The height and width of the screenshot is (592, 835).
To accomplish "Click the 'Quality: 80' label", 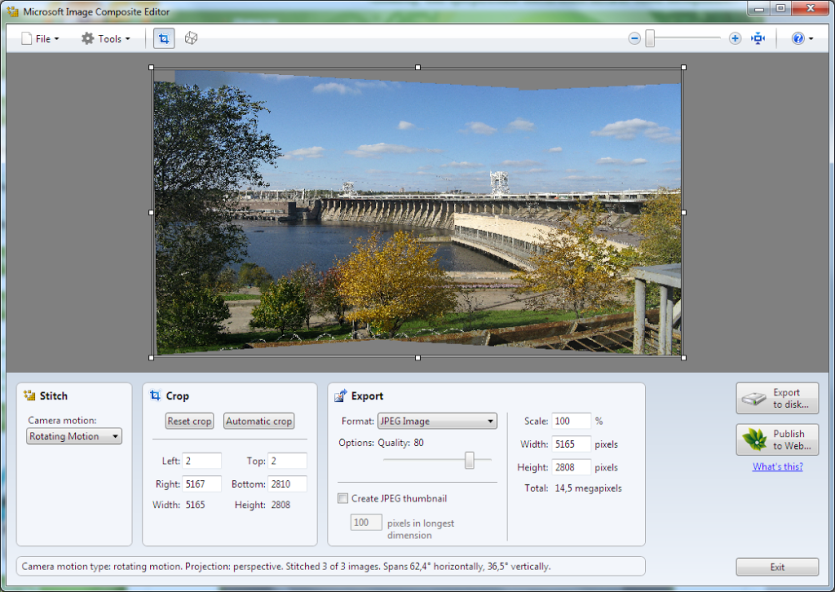I will coord(400,442).
